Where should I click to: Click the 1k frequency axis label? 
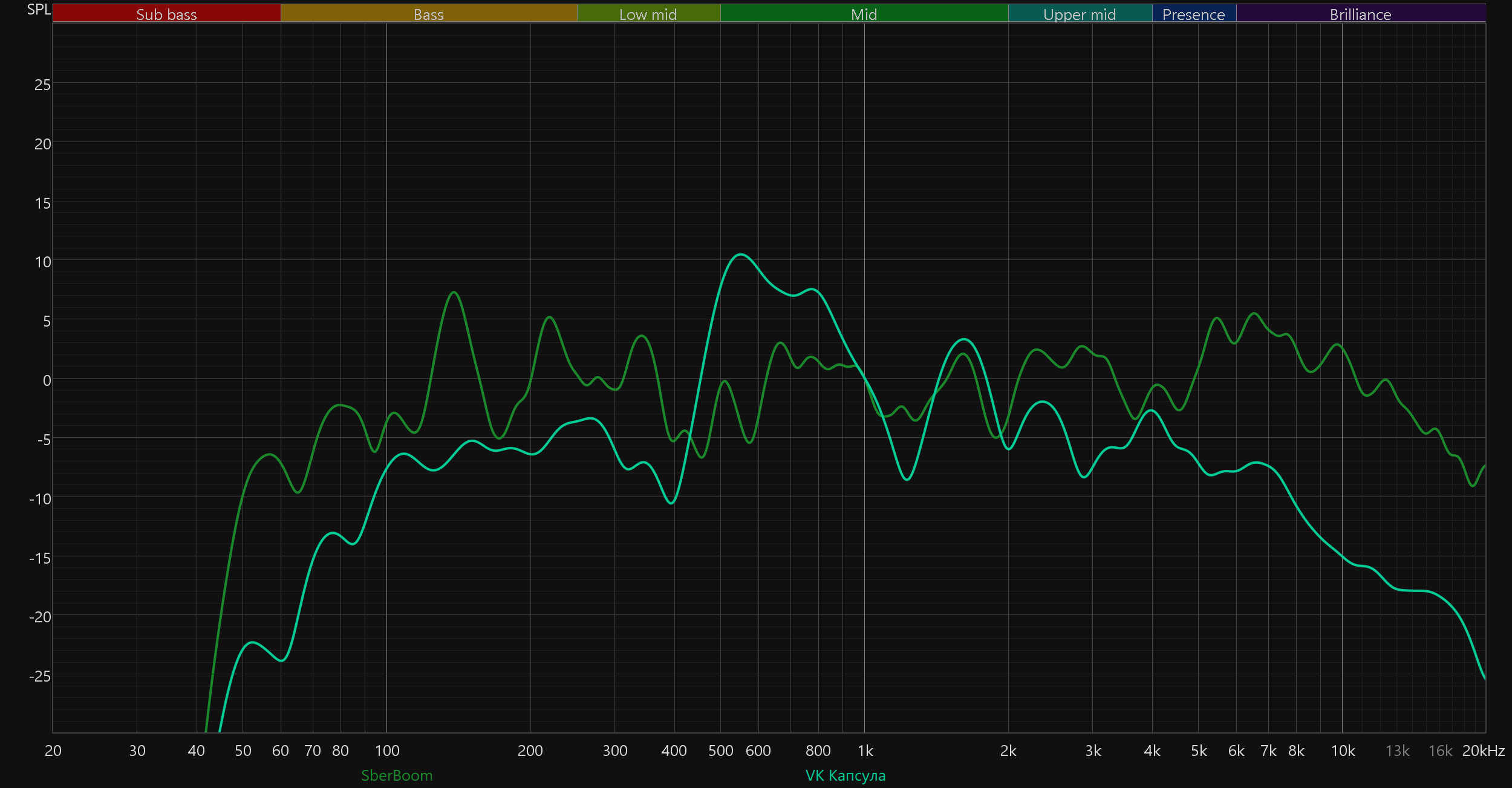865,751
